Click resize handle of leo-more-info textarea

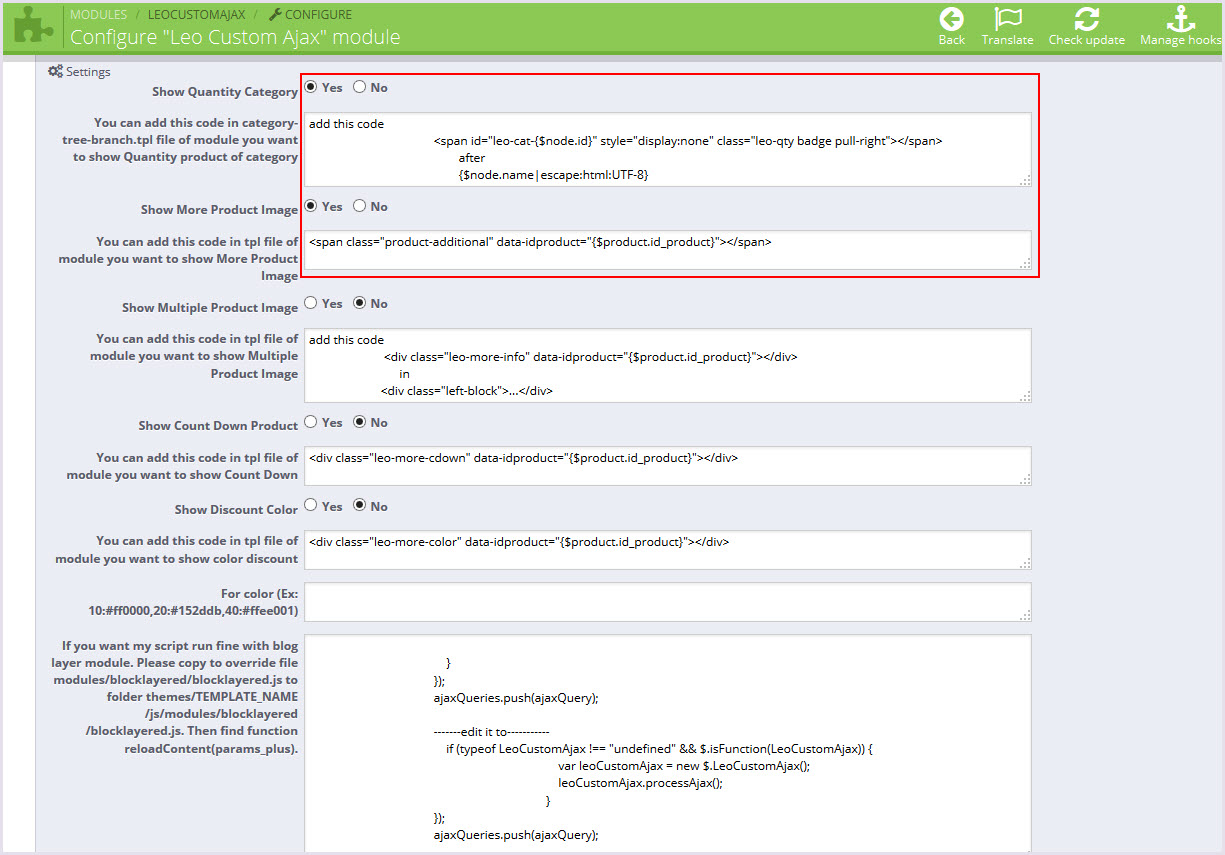[1025, 397]
